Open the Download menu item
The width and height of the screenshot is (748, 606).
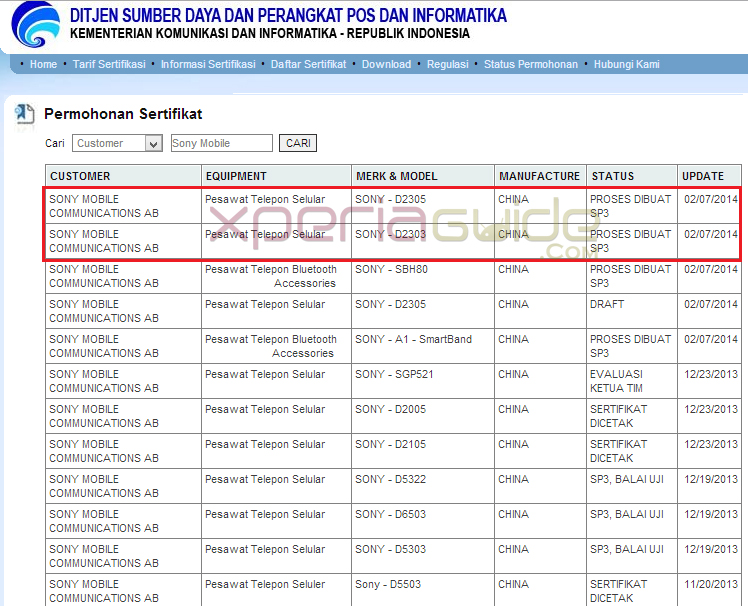click(386, 64)
